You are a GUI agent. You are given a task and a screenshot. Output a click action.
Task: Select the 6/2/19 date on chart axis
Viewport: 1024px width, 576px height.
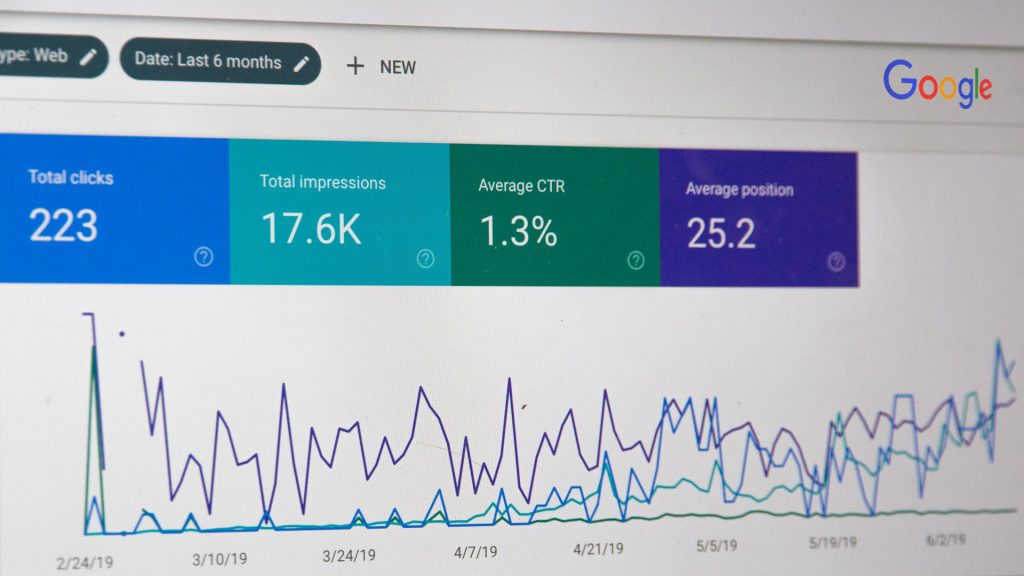tap(945, 539)
